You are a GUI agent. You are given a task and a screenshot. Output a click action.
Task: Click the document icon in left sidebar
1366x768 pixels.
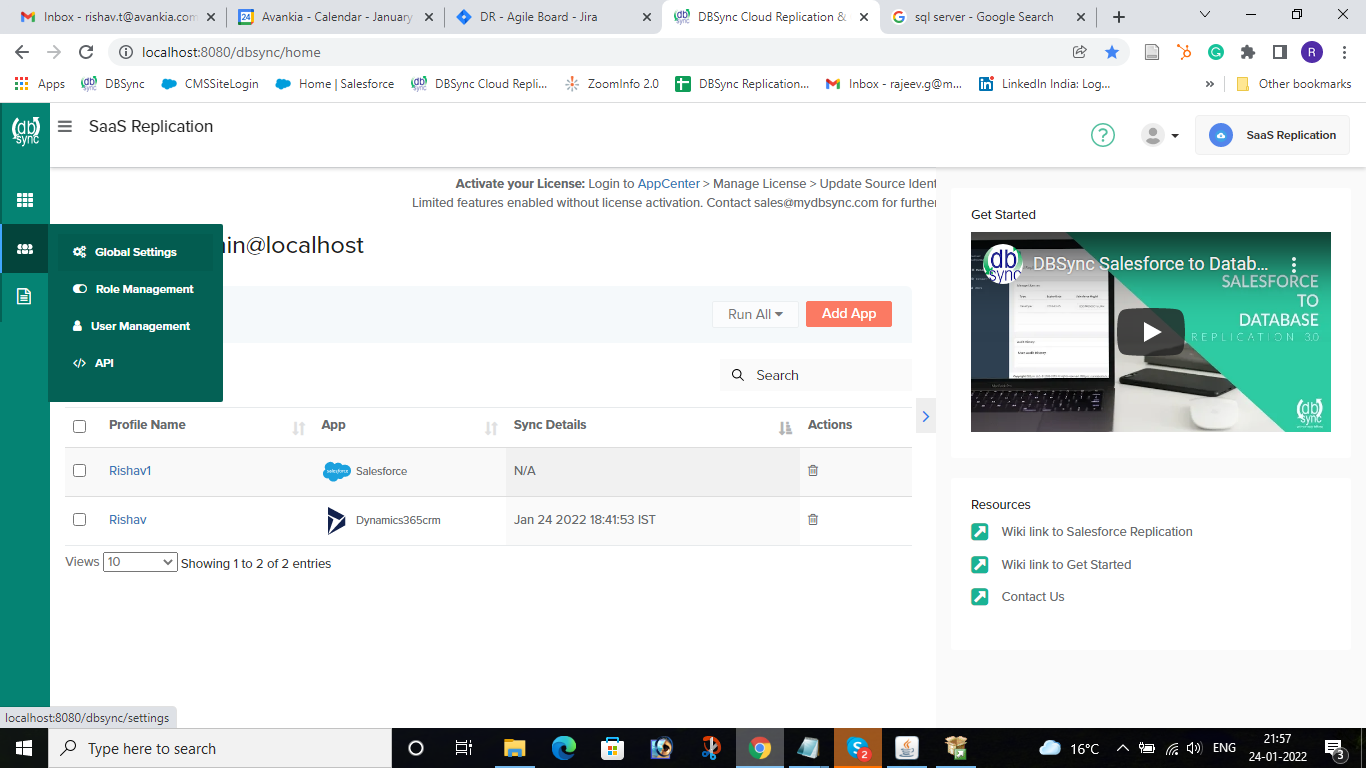pos(25,296)
